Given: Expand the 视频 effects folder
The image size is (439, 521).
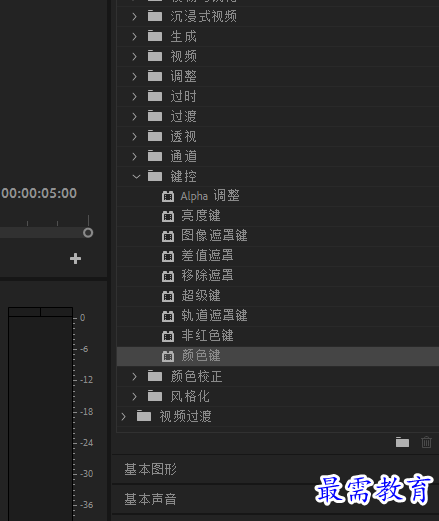Looking at the screenshot, I should 134,56.
